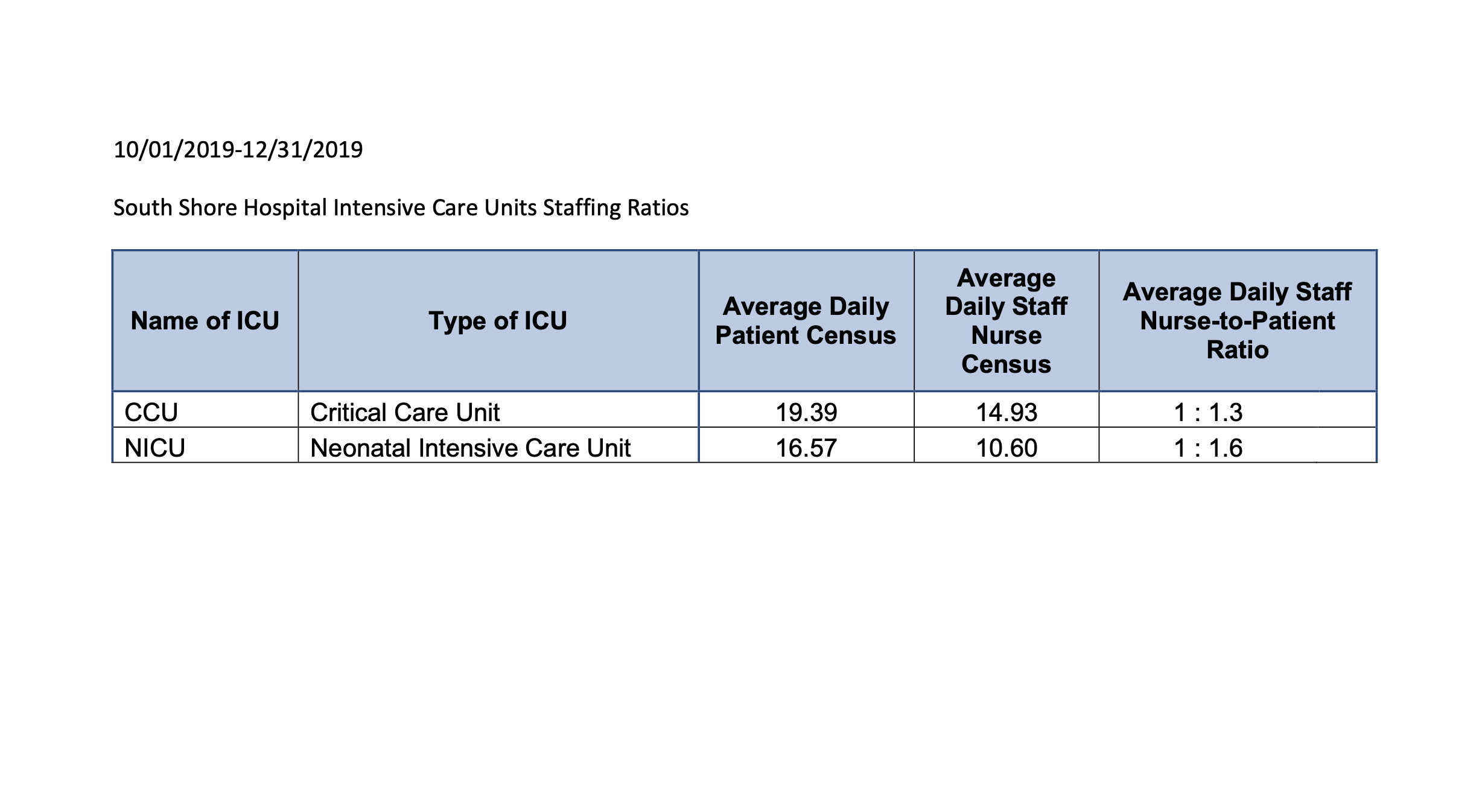Select the Name of ICU header cell
1482x812 pixels.
tap(205, 321)
